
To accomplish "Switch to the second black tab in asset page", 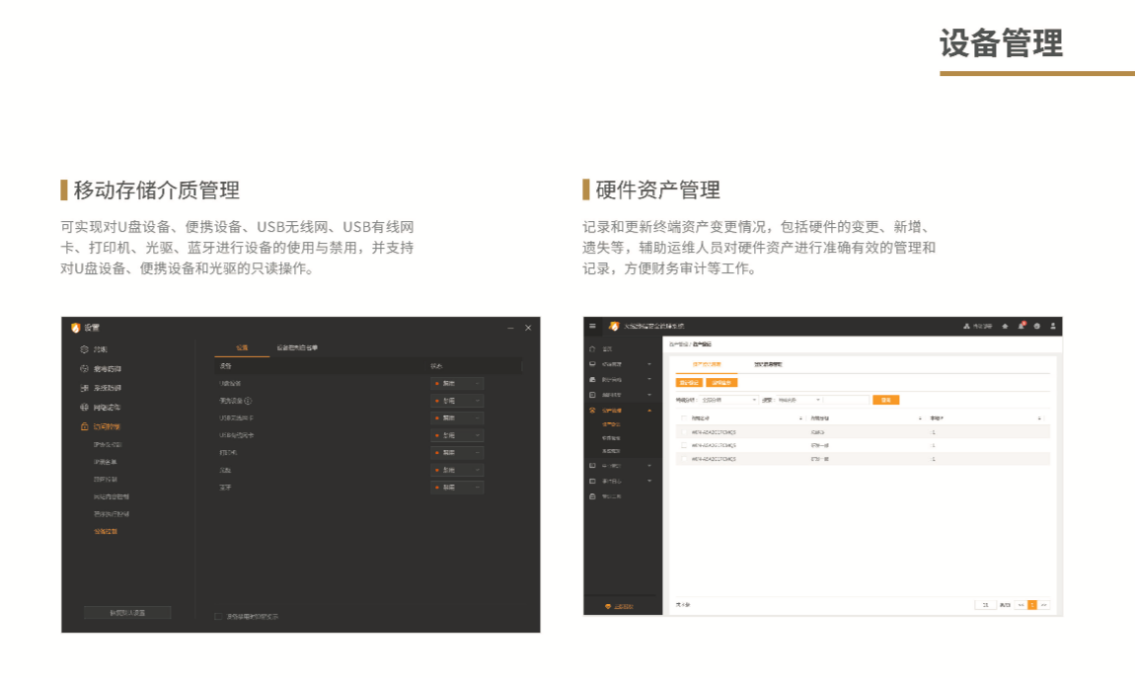I will click(768, 365).
